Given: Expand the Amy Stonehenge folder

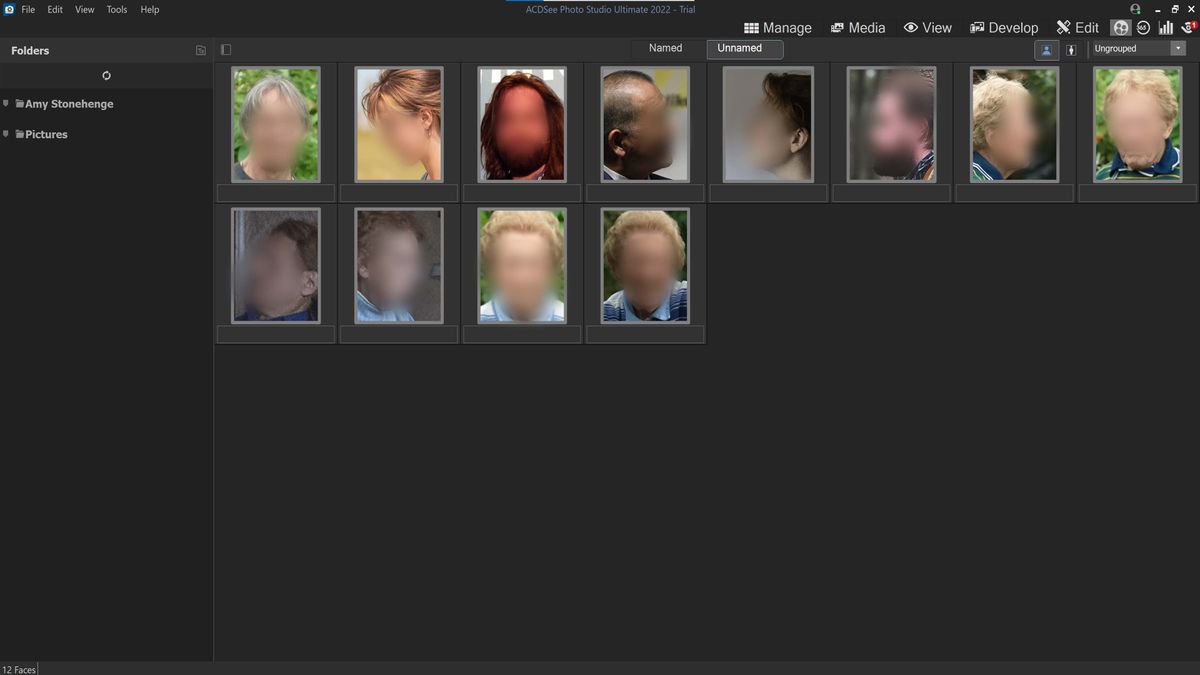Looking at the screenshot, I should (x=6, y=104).
